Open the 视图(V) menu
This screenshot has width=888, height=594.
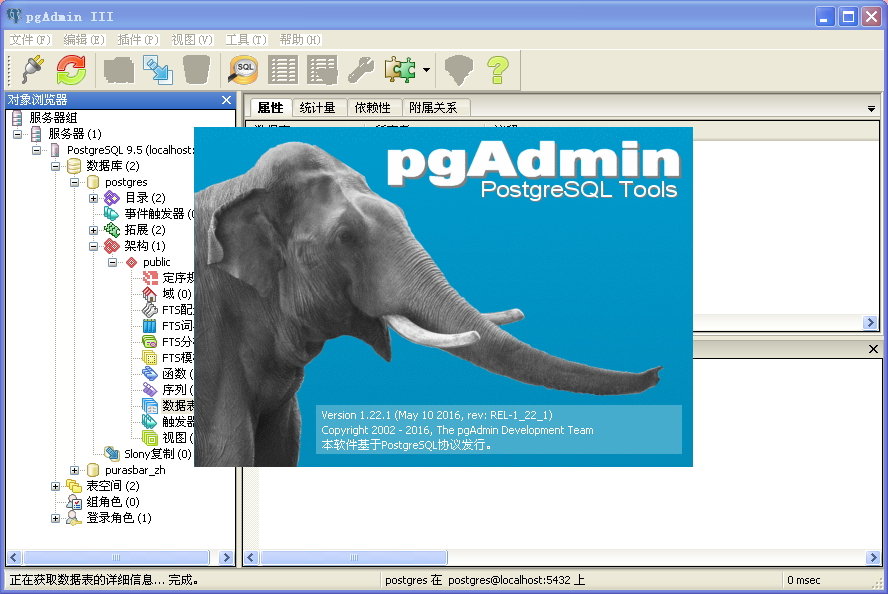[x=192, y=40]
